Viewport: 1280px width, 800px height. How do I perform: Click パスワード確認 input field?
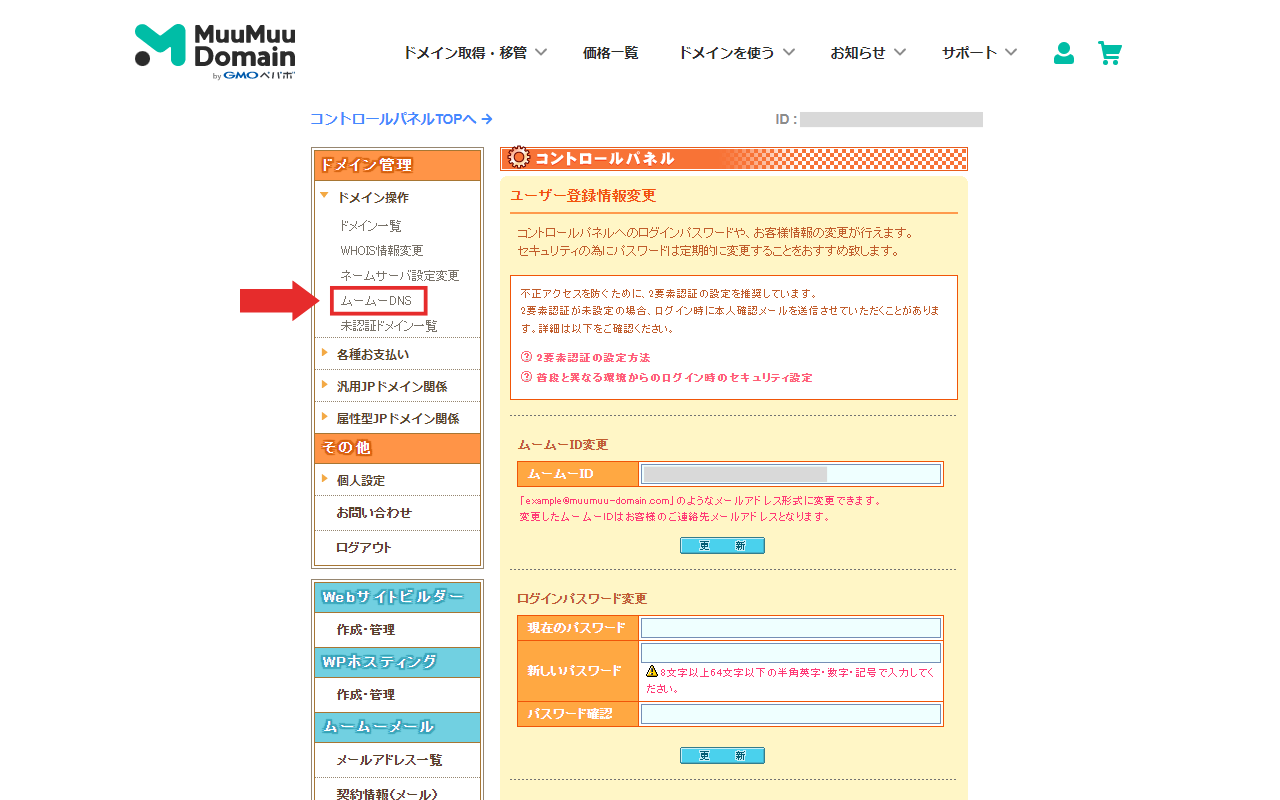[x=791, y=714]
